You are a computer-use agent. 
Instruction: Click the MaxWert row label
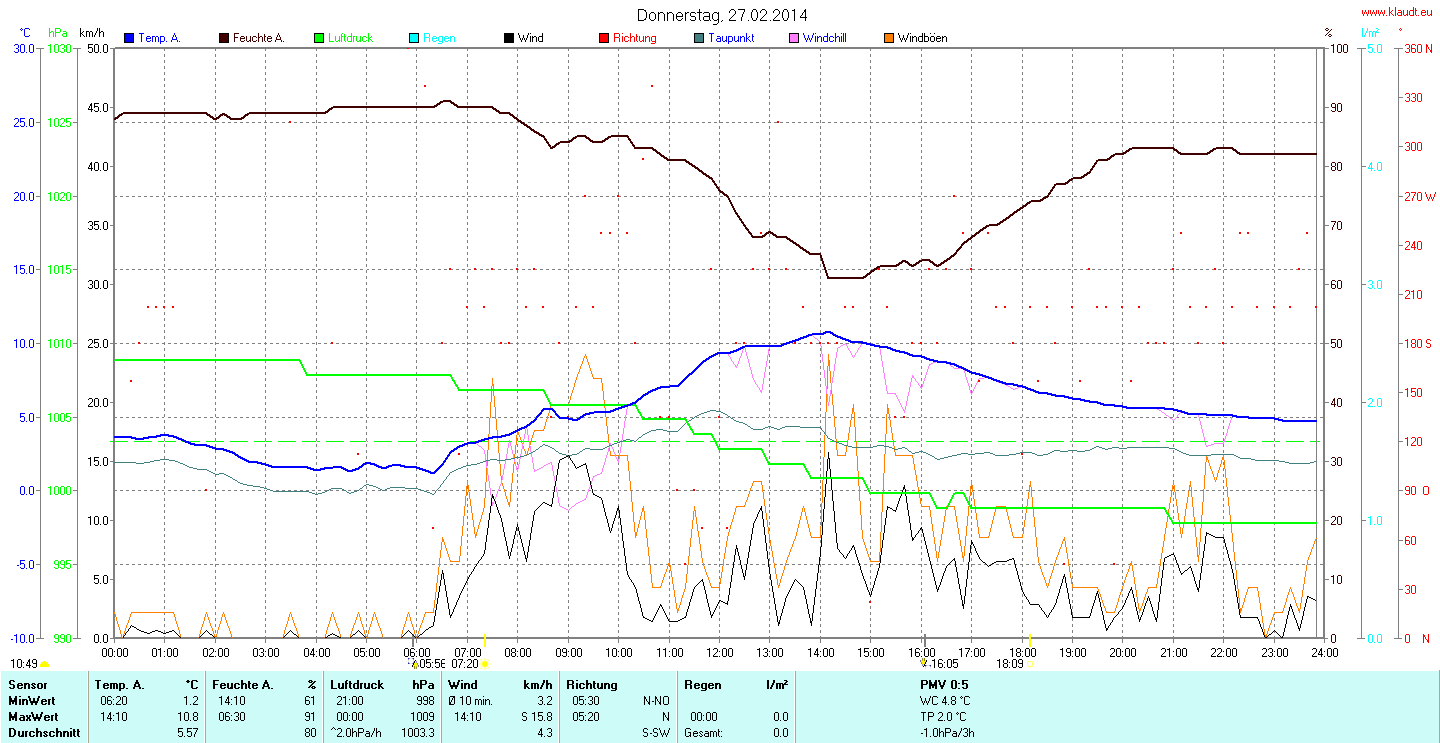(x=32, y=717)
